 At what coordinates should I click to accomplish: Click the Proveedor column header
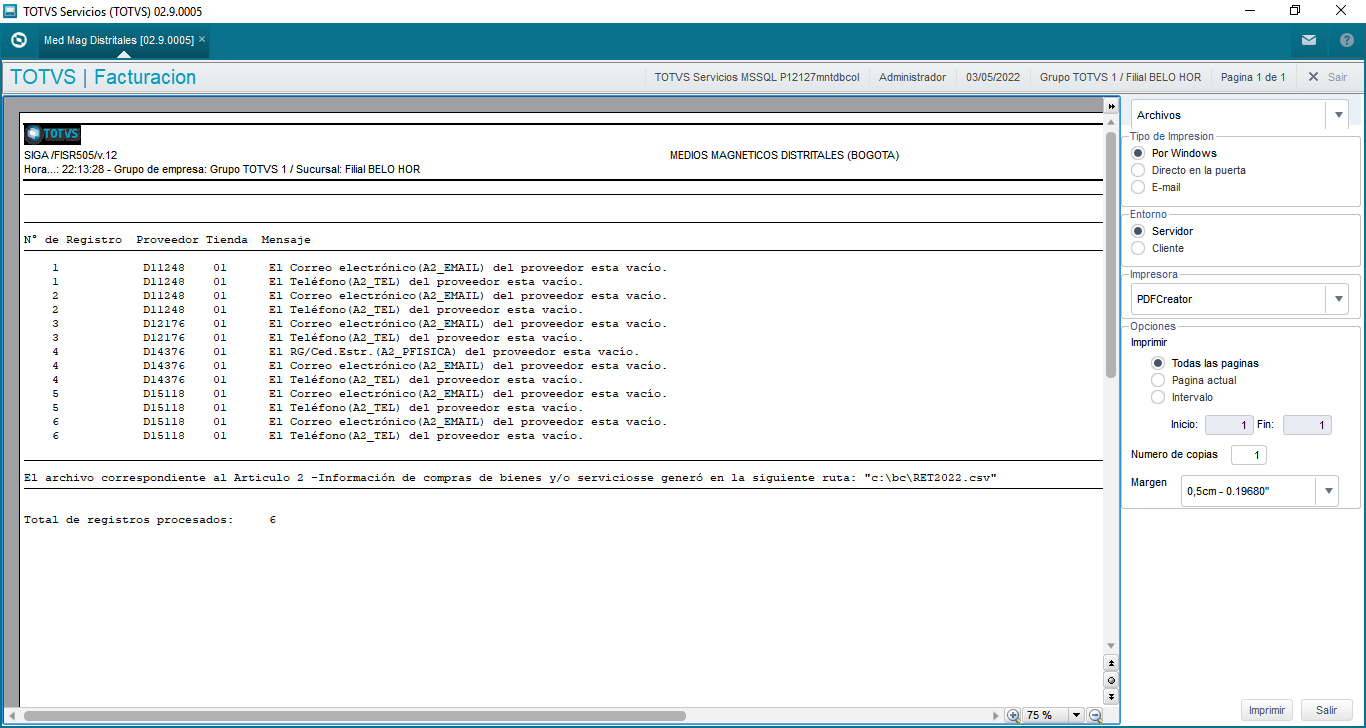[x=167, y=240]
